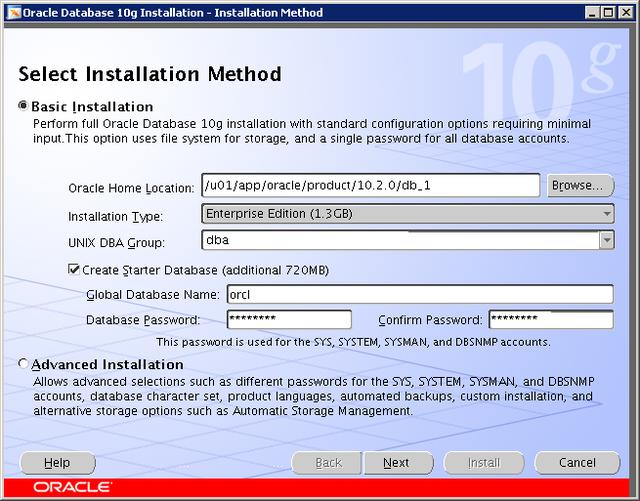Click the 'Installation Type:' label

pyautogui.click(x=116, y=216)
